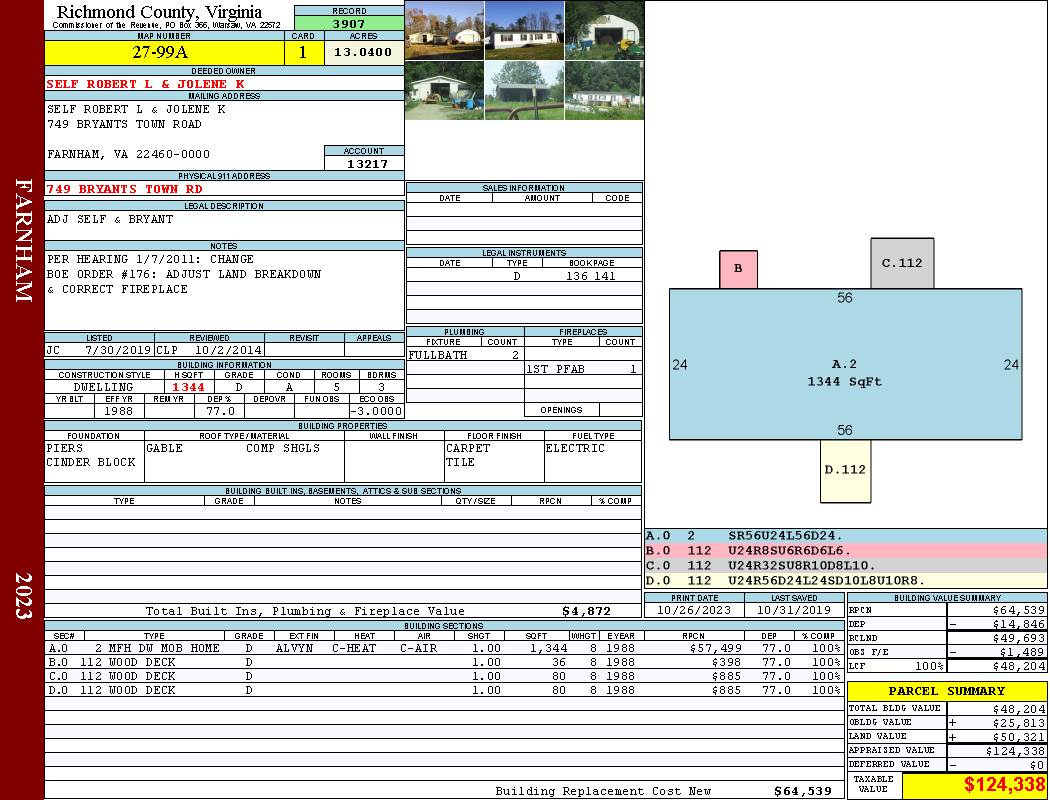Image resolution: width=1050 pixels, height=800 pixels.
Task: Click legal description ADJ SELF & BRYANT
Action: pos(110,219)
